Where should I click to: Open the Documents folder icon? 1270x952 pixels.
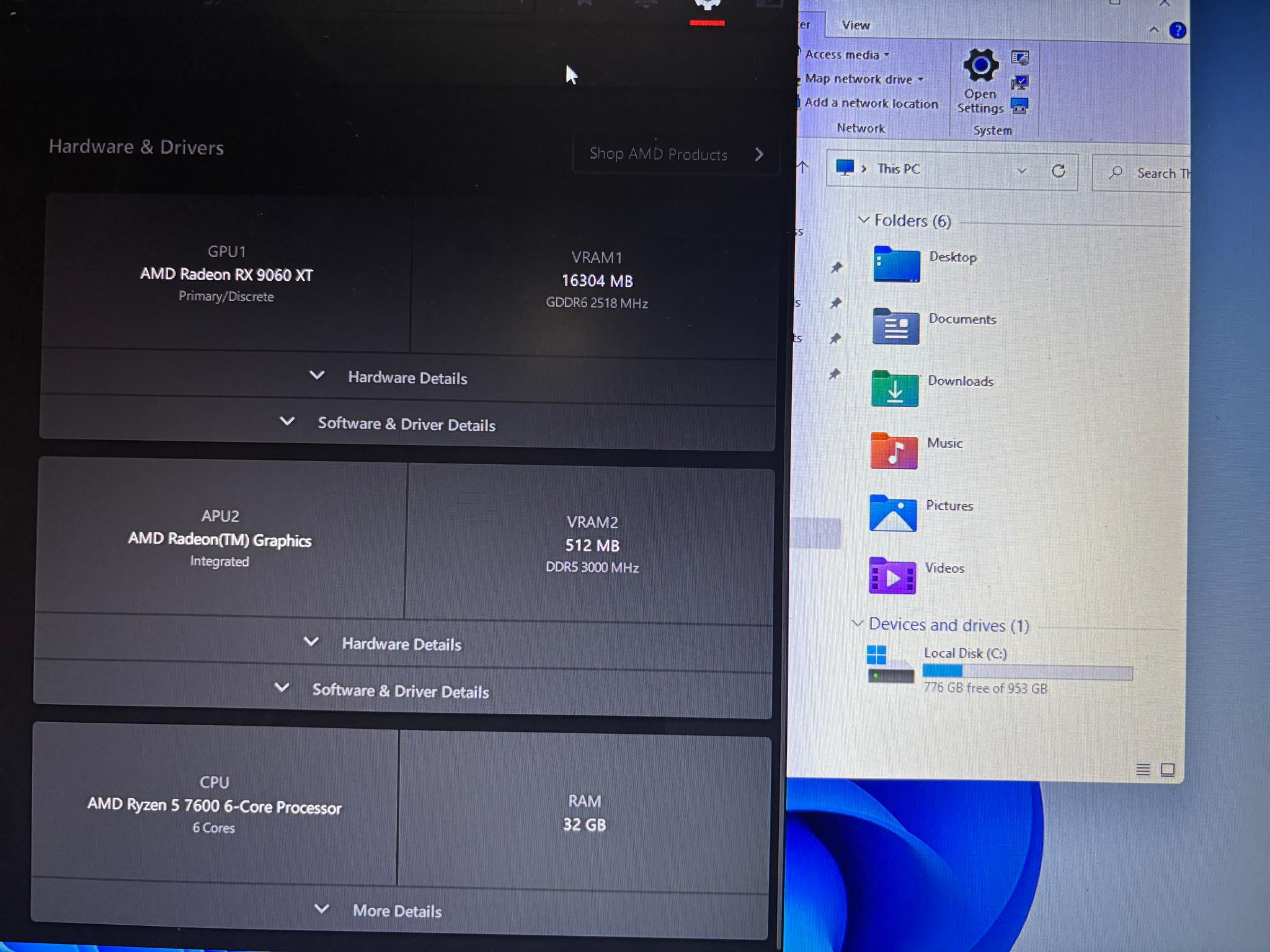click(x=895, y=326)
